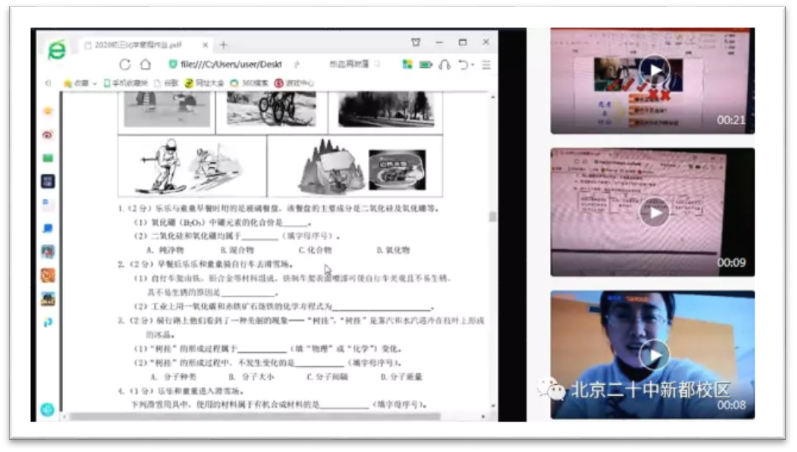
Task: Collapse sidebar with the left arrow toggle
Action: 48,83
